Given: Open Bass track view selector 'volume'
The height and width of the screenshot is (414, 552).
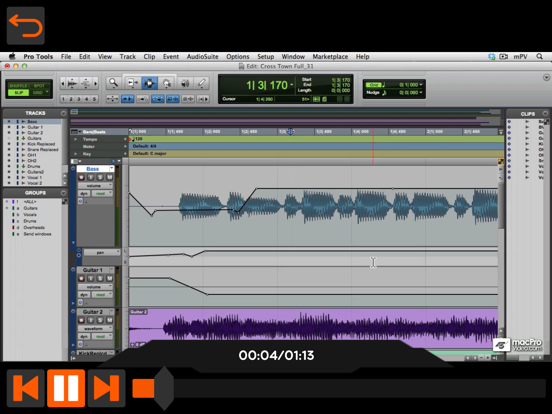Looking at the screenshot, I should coord(95,186).
